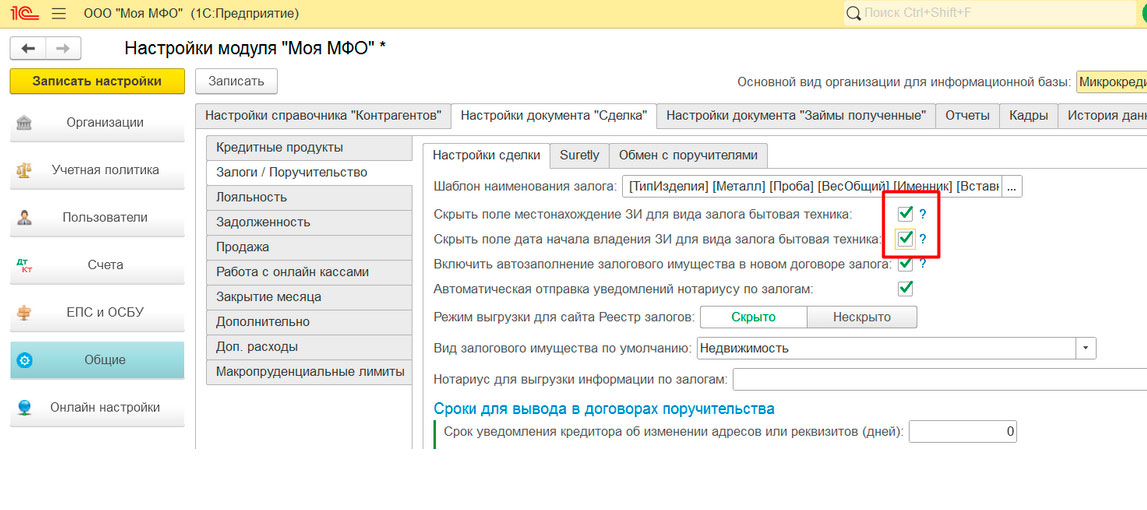Viewport: 1147px width, 510px height.
Task: Click срок уведомления кредитора days field
Action: click(963, 432)
